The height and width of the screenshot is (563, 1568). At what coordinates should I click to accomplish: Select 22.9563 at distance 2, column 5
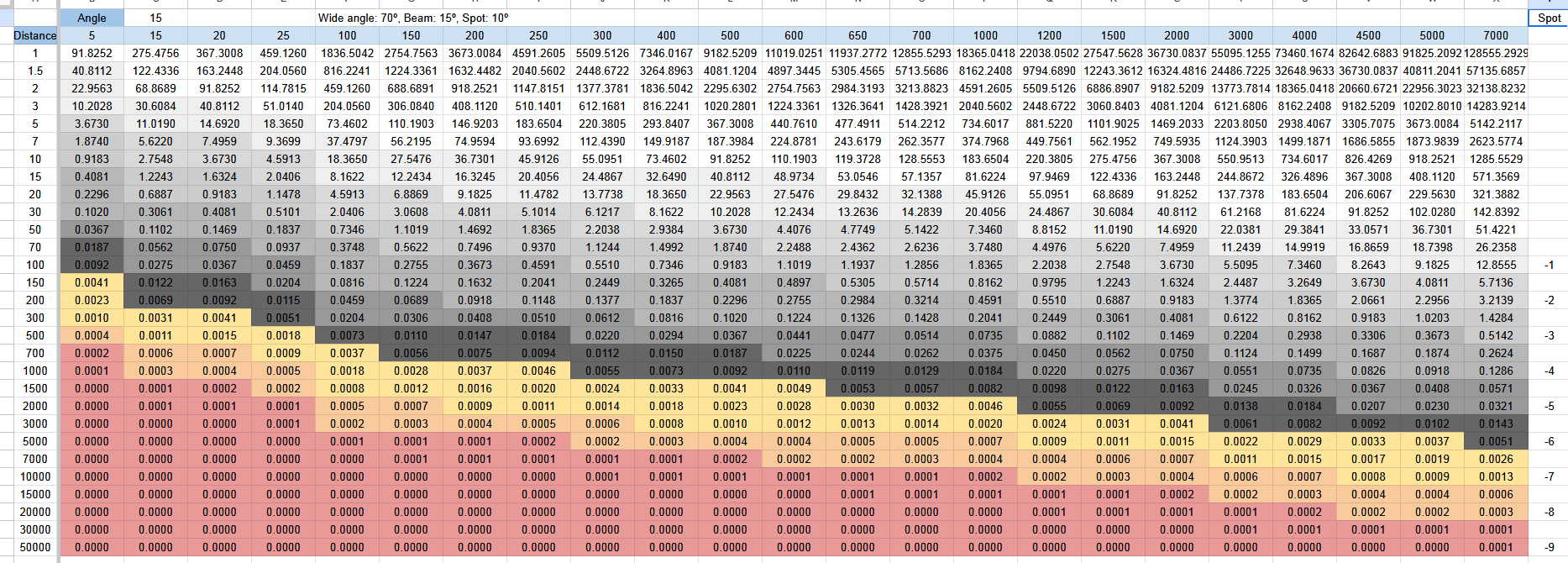(x=92, y=88)
